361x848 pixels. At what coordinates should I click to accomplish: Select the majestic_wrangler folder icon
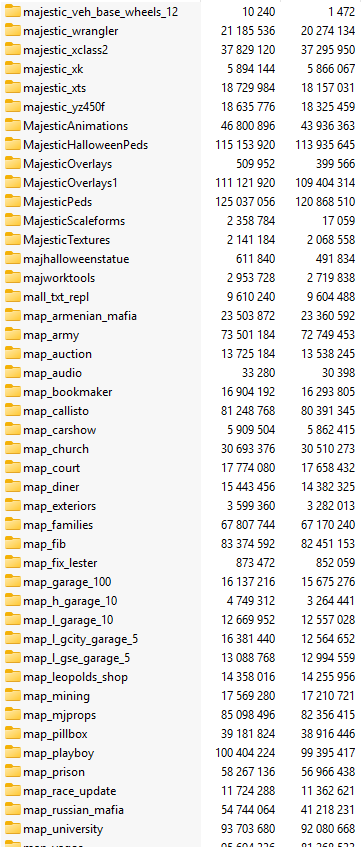pyautogui.click(x=12, y=31)
